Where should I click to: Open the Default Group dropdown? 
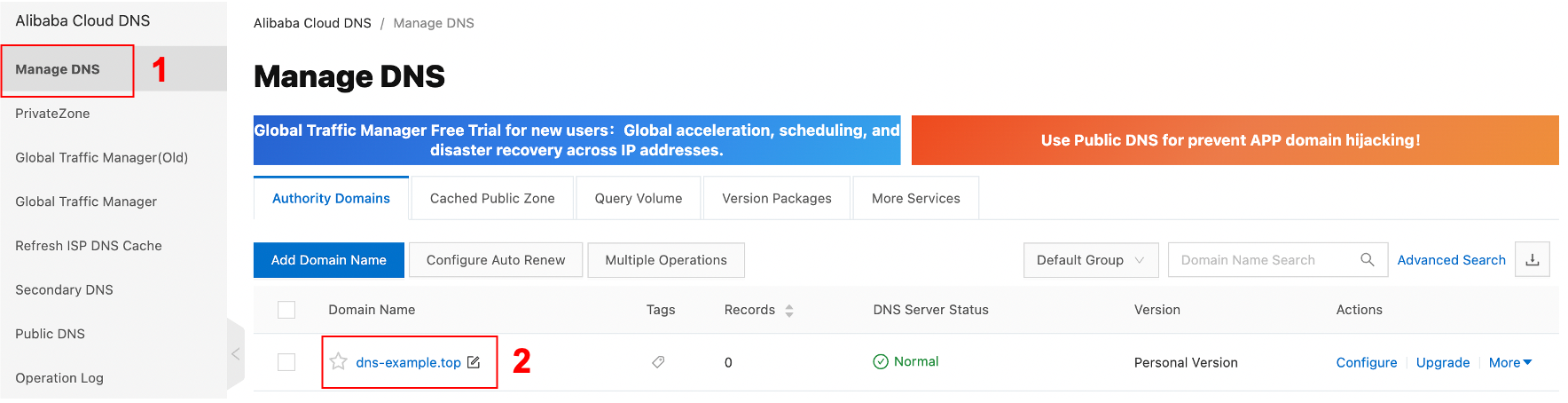(x=1090, y=260)
